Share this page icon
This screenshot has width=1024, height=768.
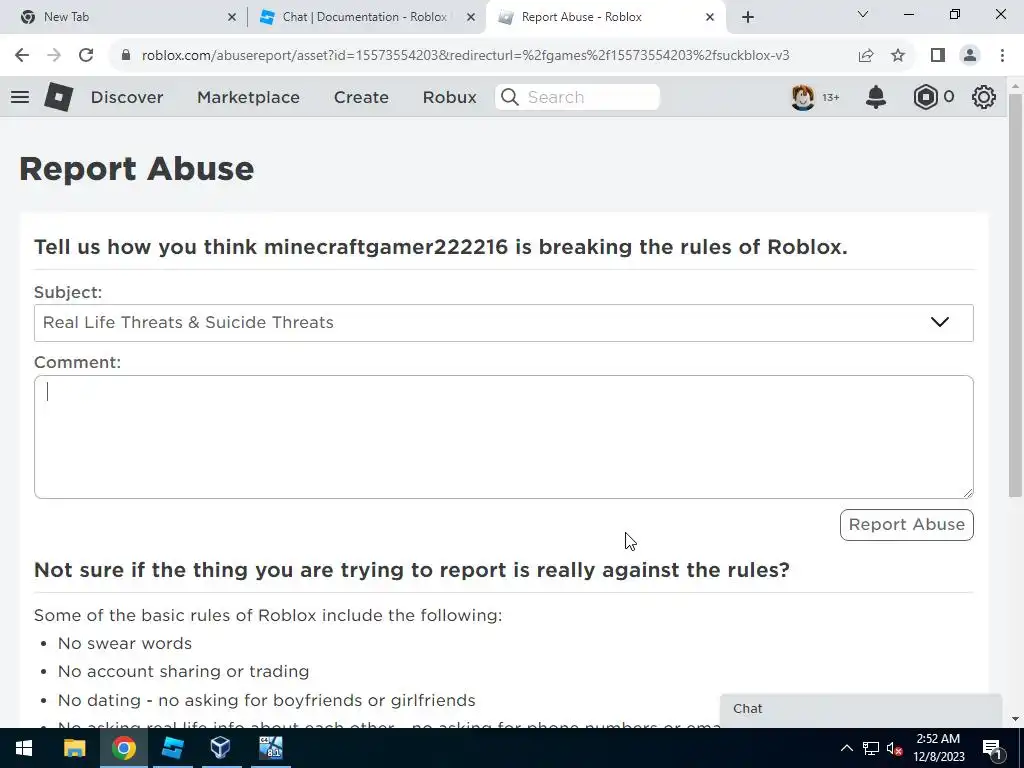(x=866, y=56)
